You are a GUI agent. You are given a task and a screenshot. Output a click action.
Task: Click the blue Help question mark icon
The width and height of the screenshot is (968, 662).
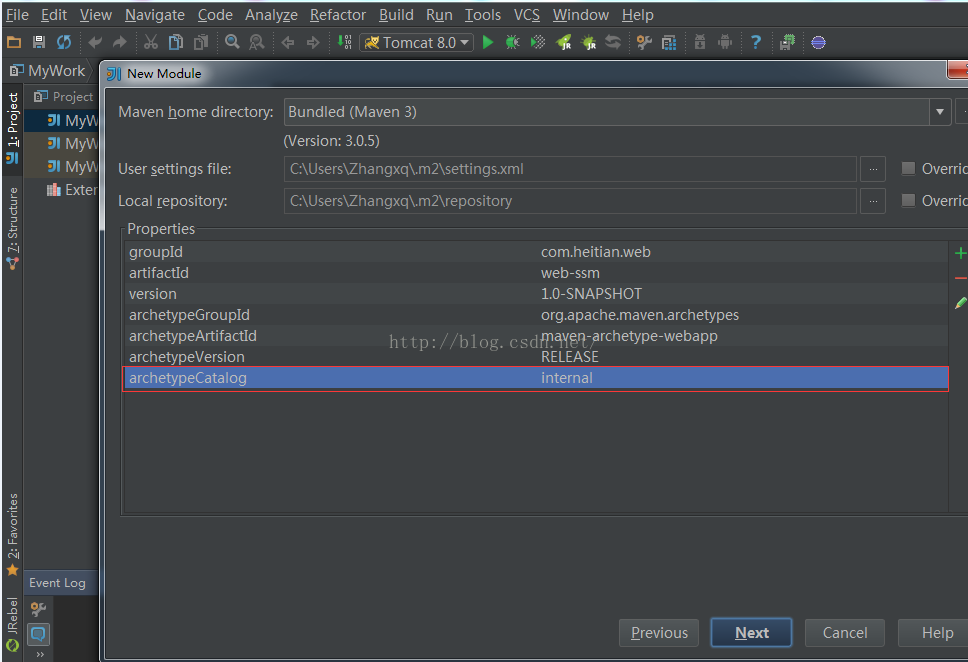click(x=756, y=42)
